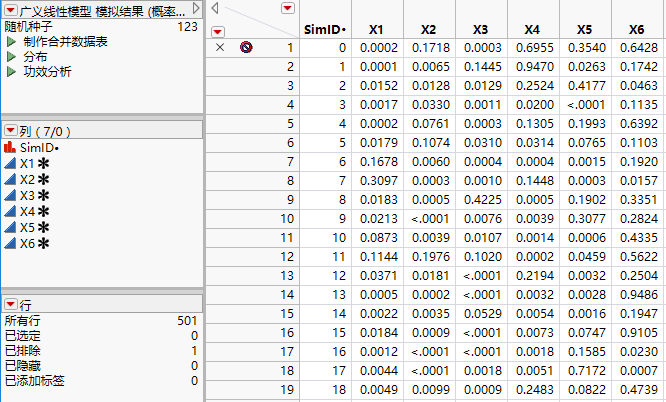Run the 功效分析 script green triangle
Image resolution: width=666 pixels, height=402 pixels.
coord(11,72)
